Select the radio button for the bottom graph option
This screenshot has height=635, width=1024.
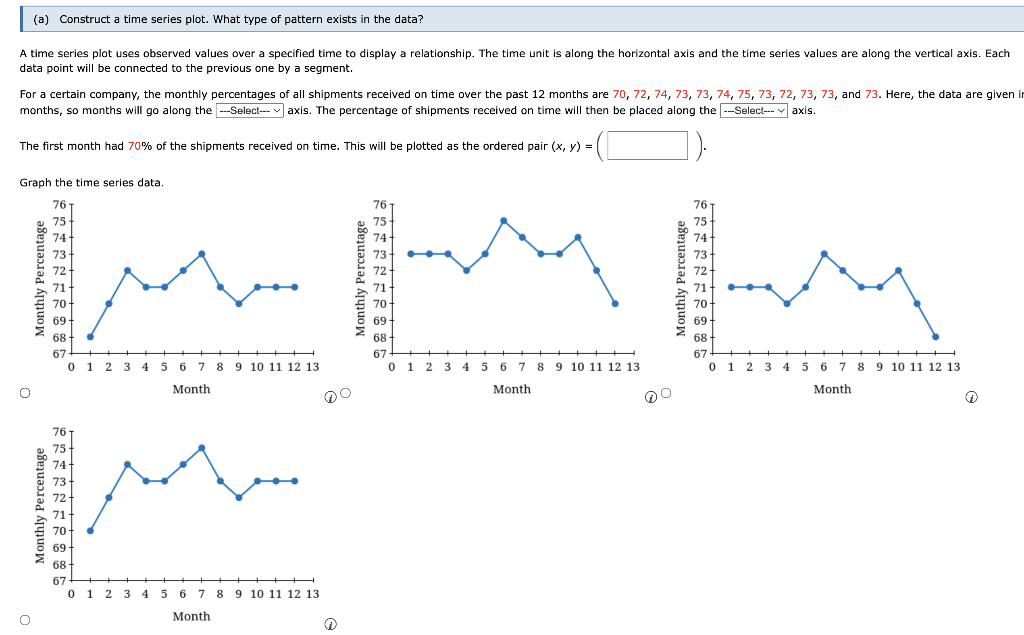[x=24, y=619]
